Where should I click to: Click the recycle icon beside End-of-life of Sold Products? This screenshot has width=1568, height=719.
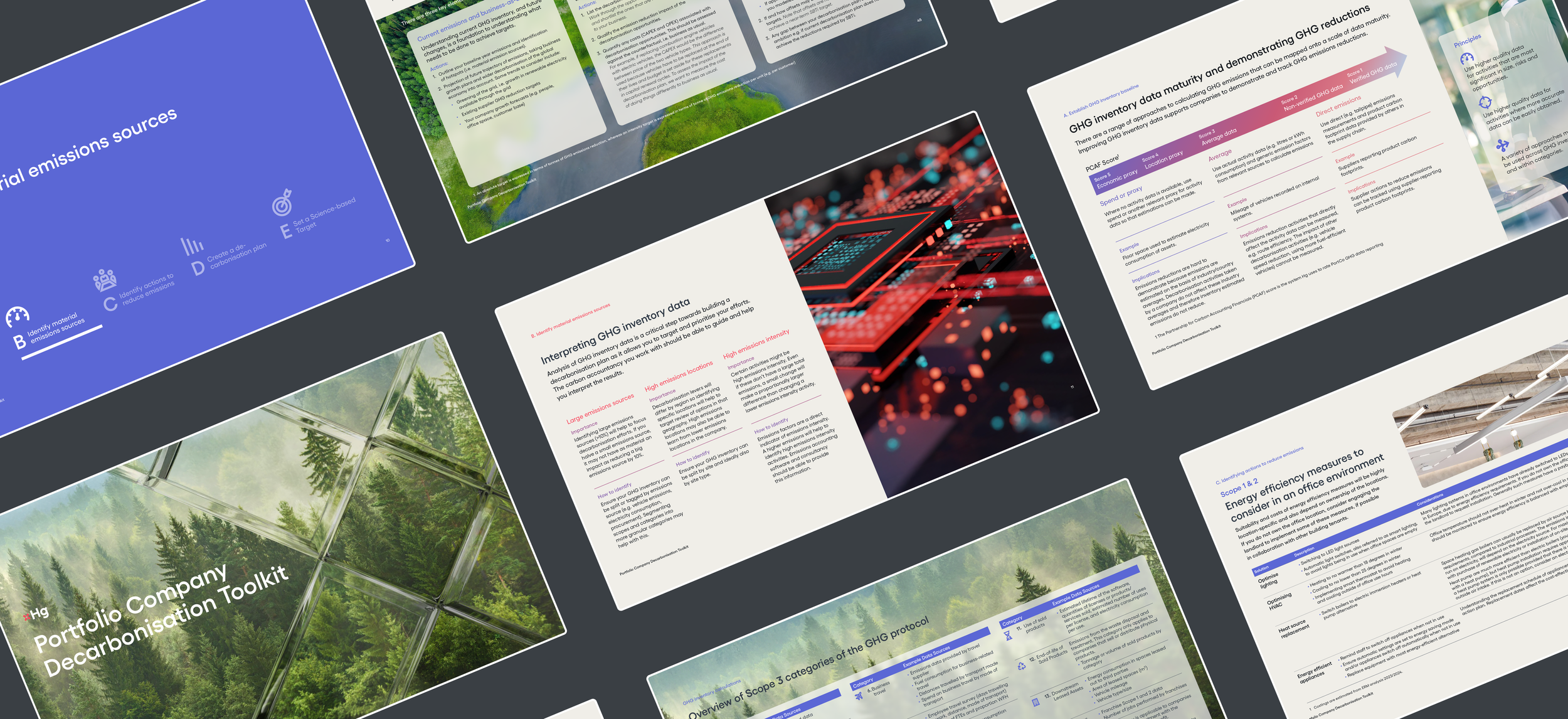coord(1021,666)
